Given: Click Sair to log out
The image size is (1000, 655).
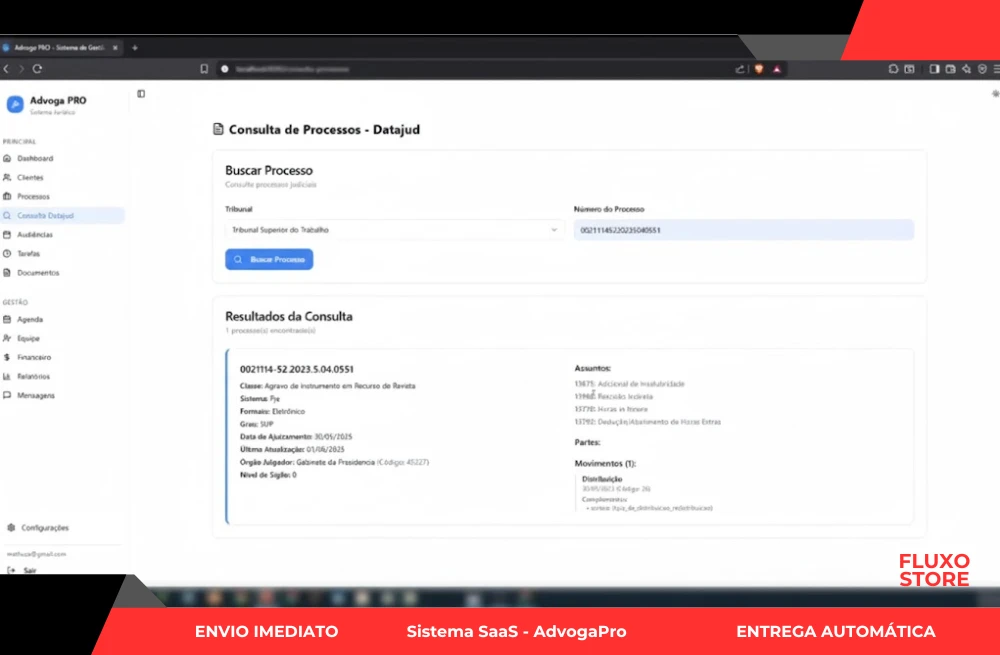Looking at the screenshot, I should coord(29,570).
